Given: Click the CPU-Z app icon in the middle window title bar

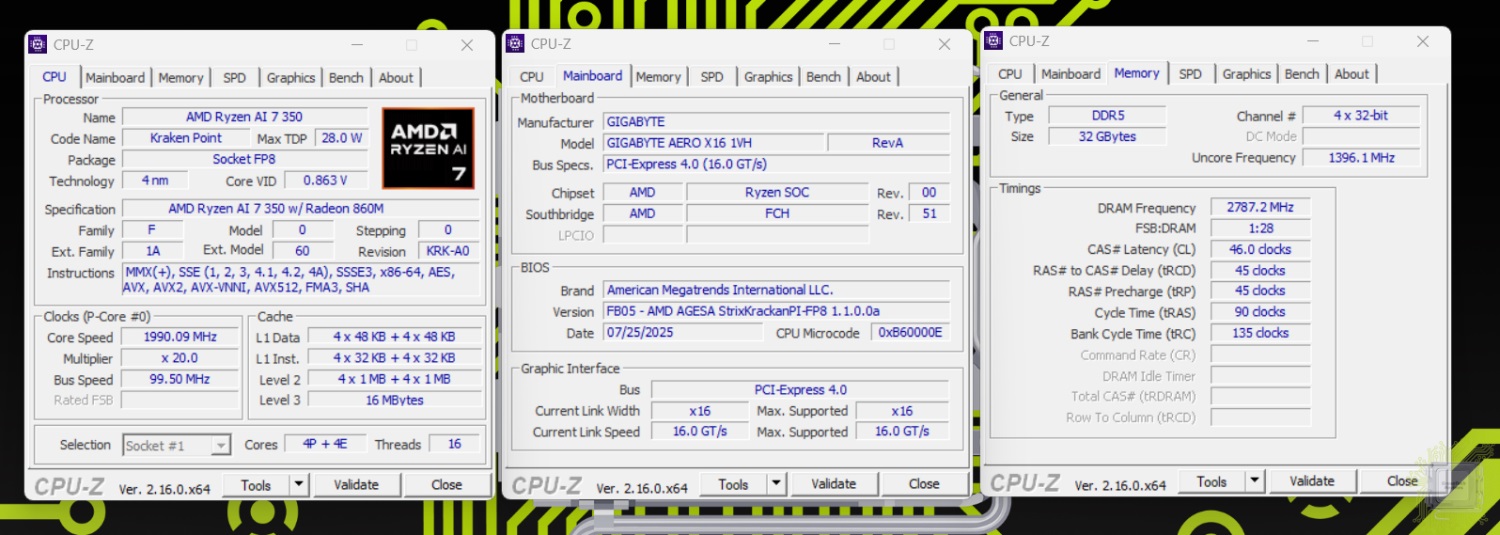Looking at the screenshot, I should 515,43.
